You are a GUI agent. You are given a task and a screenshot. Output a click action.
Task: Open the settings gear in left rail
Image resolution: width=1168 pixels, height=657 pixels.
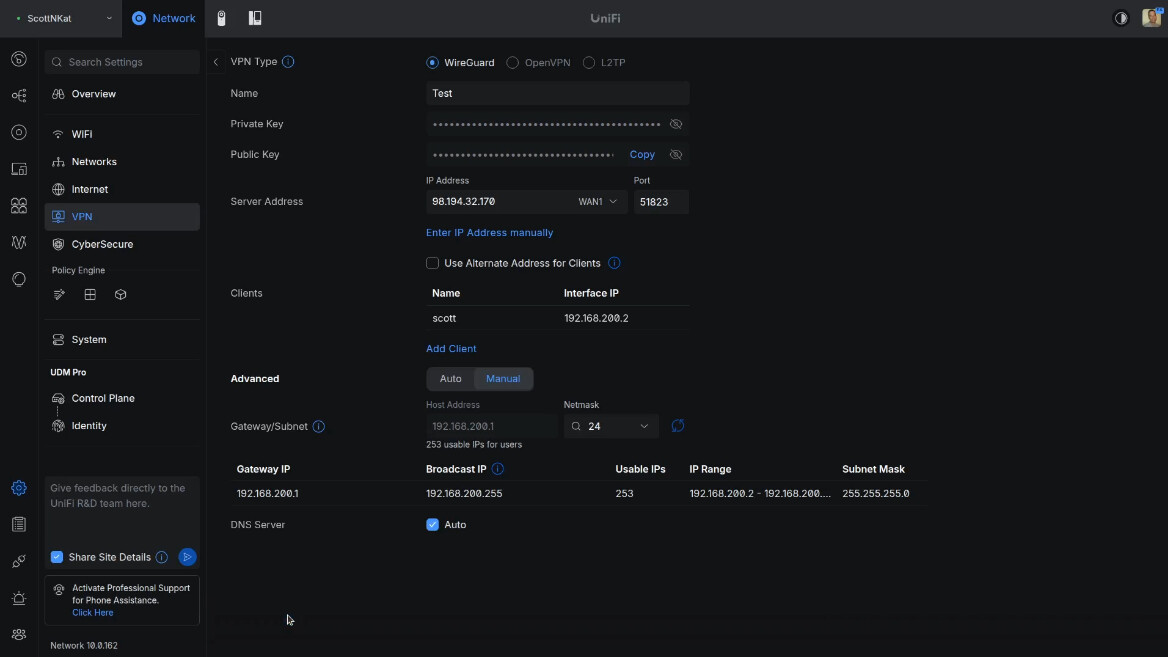[19, 488]
